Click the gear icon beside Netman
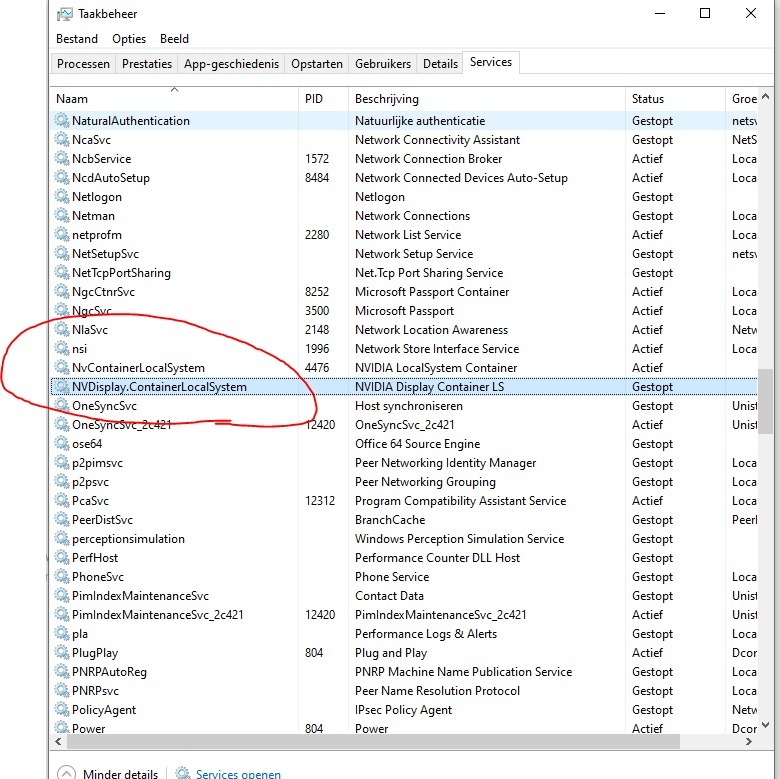This screenshot has height=779, width=780. [62, 215]
